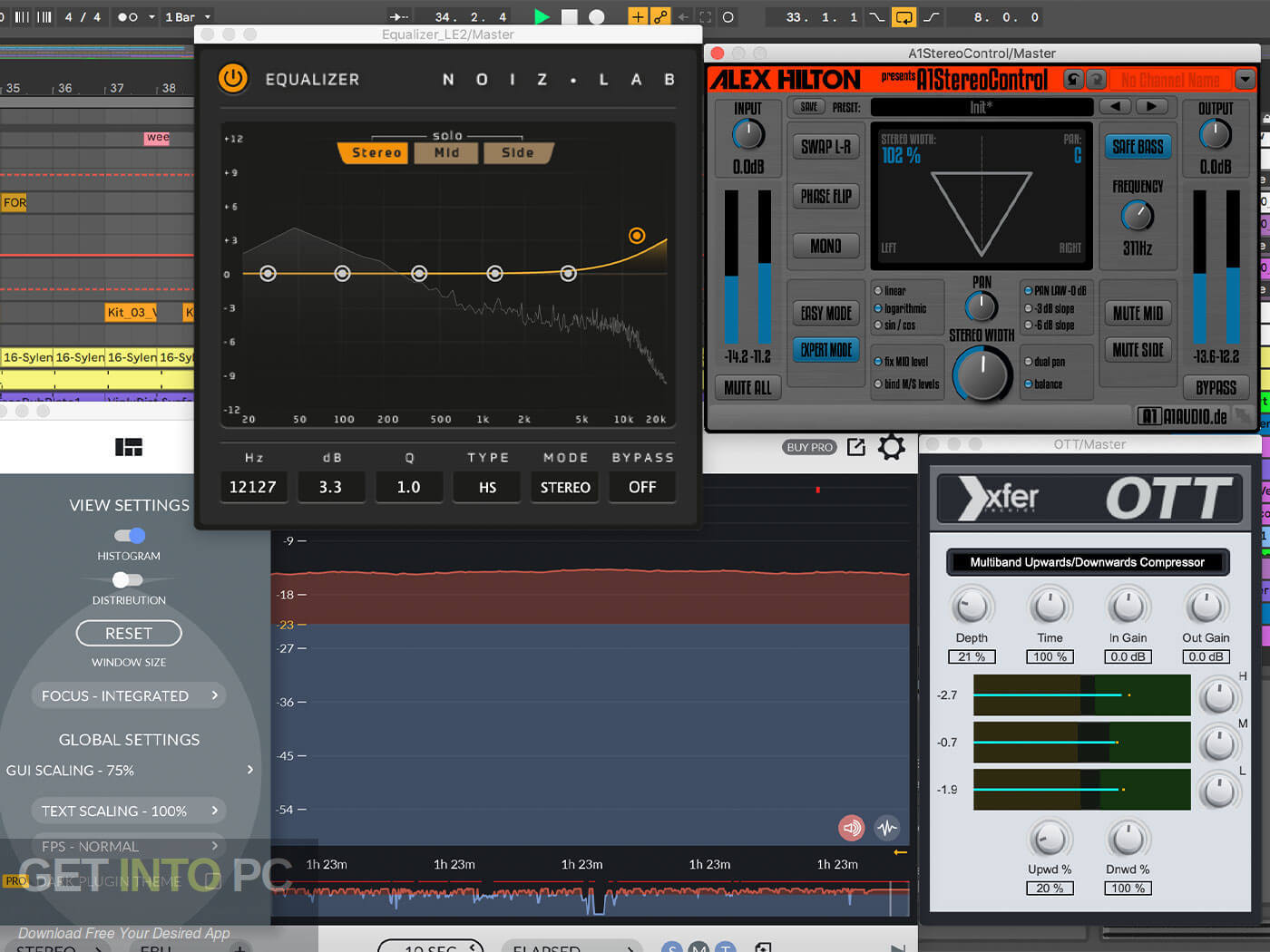Go to previous preset in A1StereoControl
The image size is (1270, 952).
point(1116,106)
